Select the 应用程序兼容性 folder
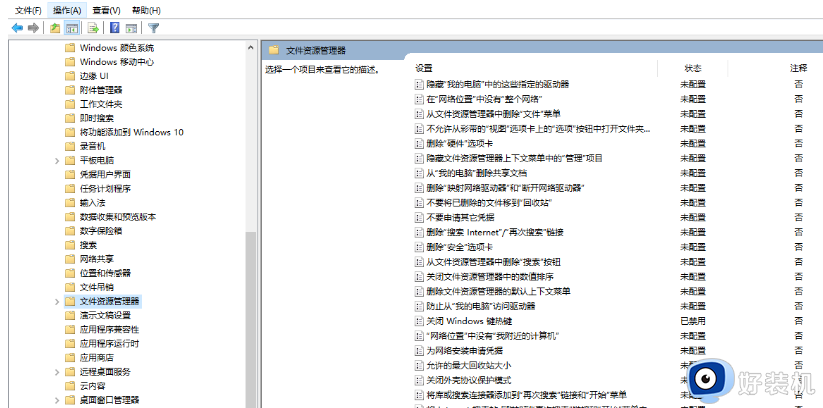 pos(102,330)
